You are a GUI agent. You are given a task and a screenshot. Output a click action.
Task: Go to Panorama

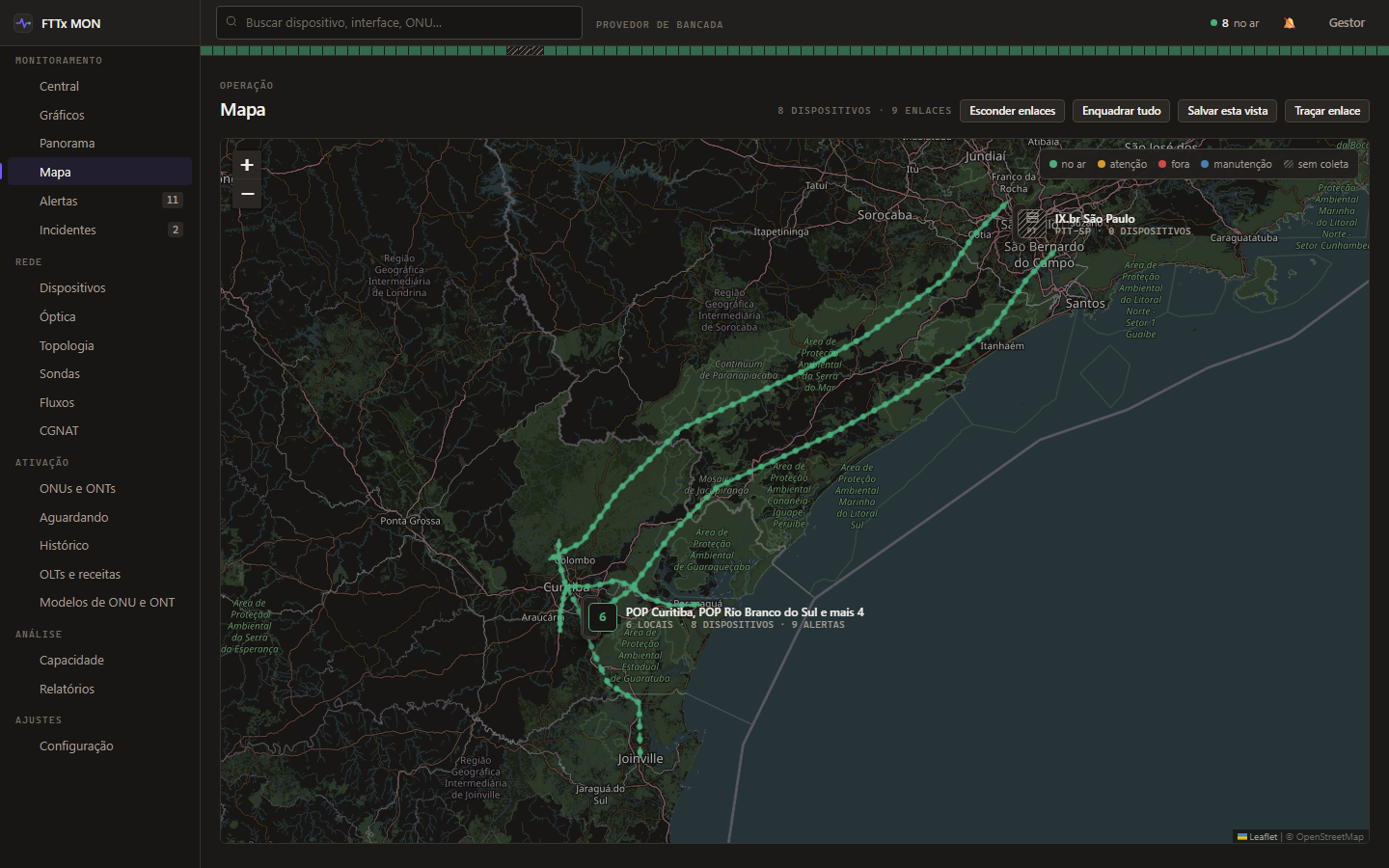click(x=99, y=143)
